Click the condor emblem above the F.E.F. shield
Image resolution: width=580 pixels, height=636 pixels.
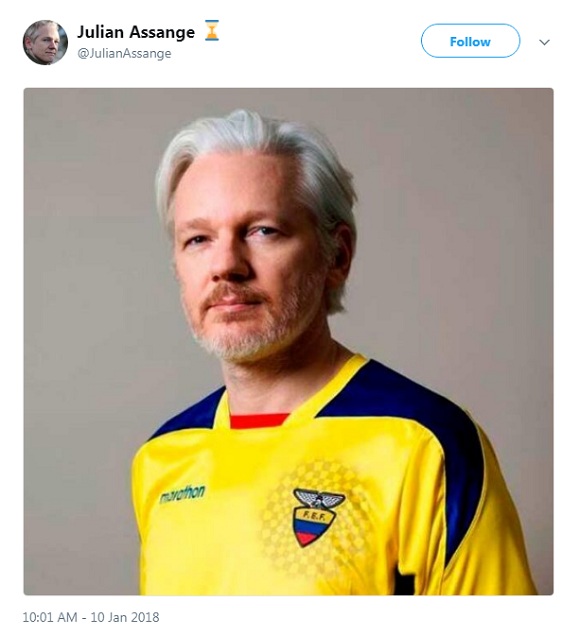[x=319, y=499]
